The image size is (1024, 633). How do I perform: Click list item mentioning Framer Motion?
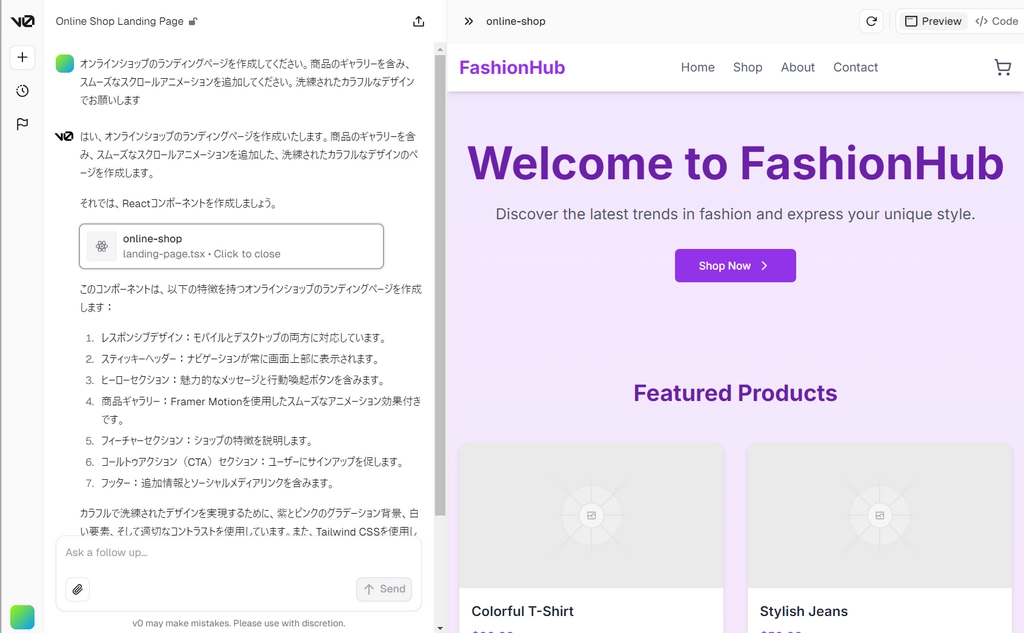pos(261,410)
